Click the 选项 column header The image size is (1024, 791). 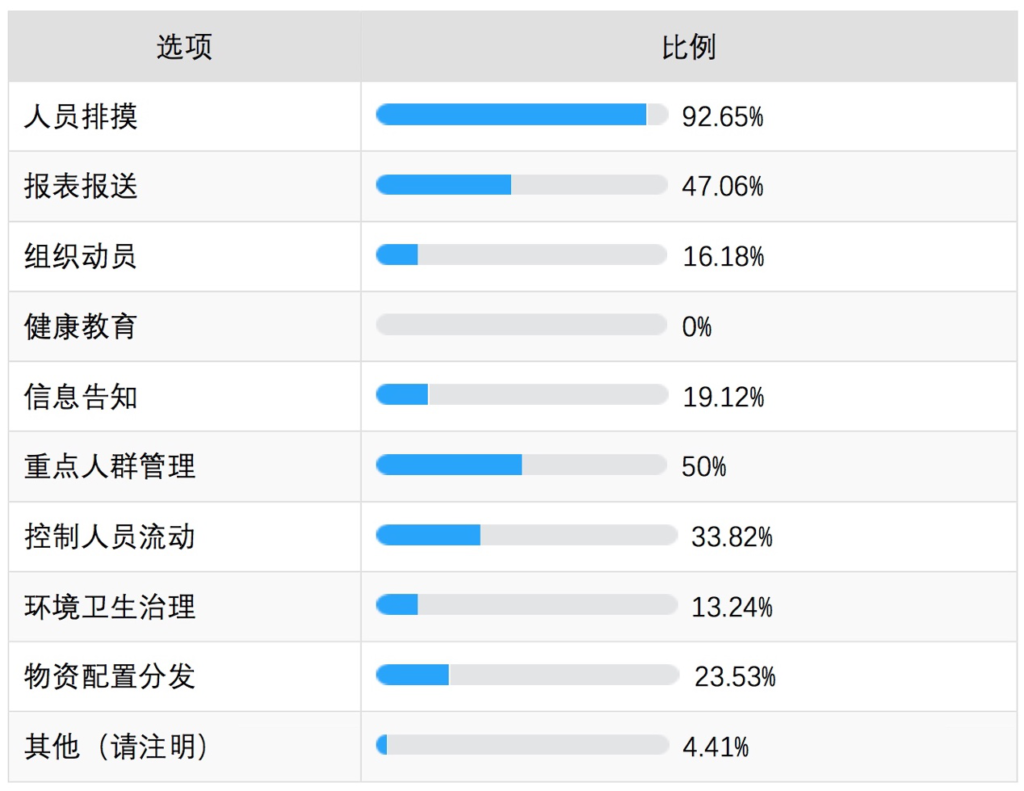184,47
